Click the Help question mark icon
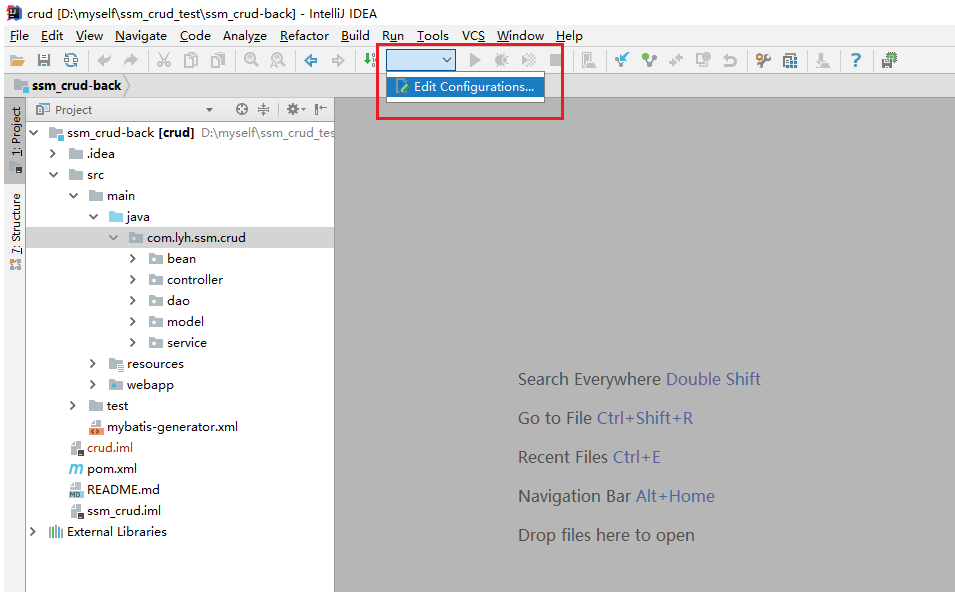The height and width of the screenshot is (607, 955). click(856, 60)
